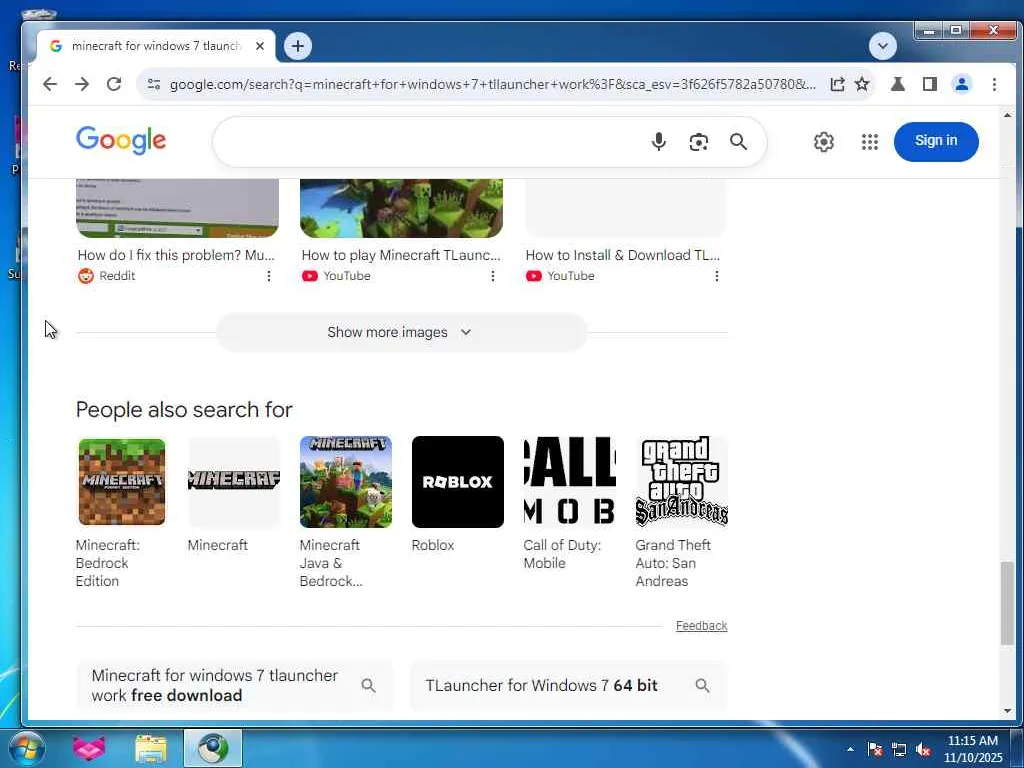Click the Feedback link

coord(701,626)
